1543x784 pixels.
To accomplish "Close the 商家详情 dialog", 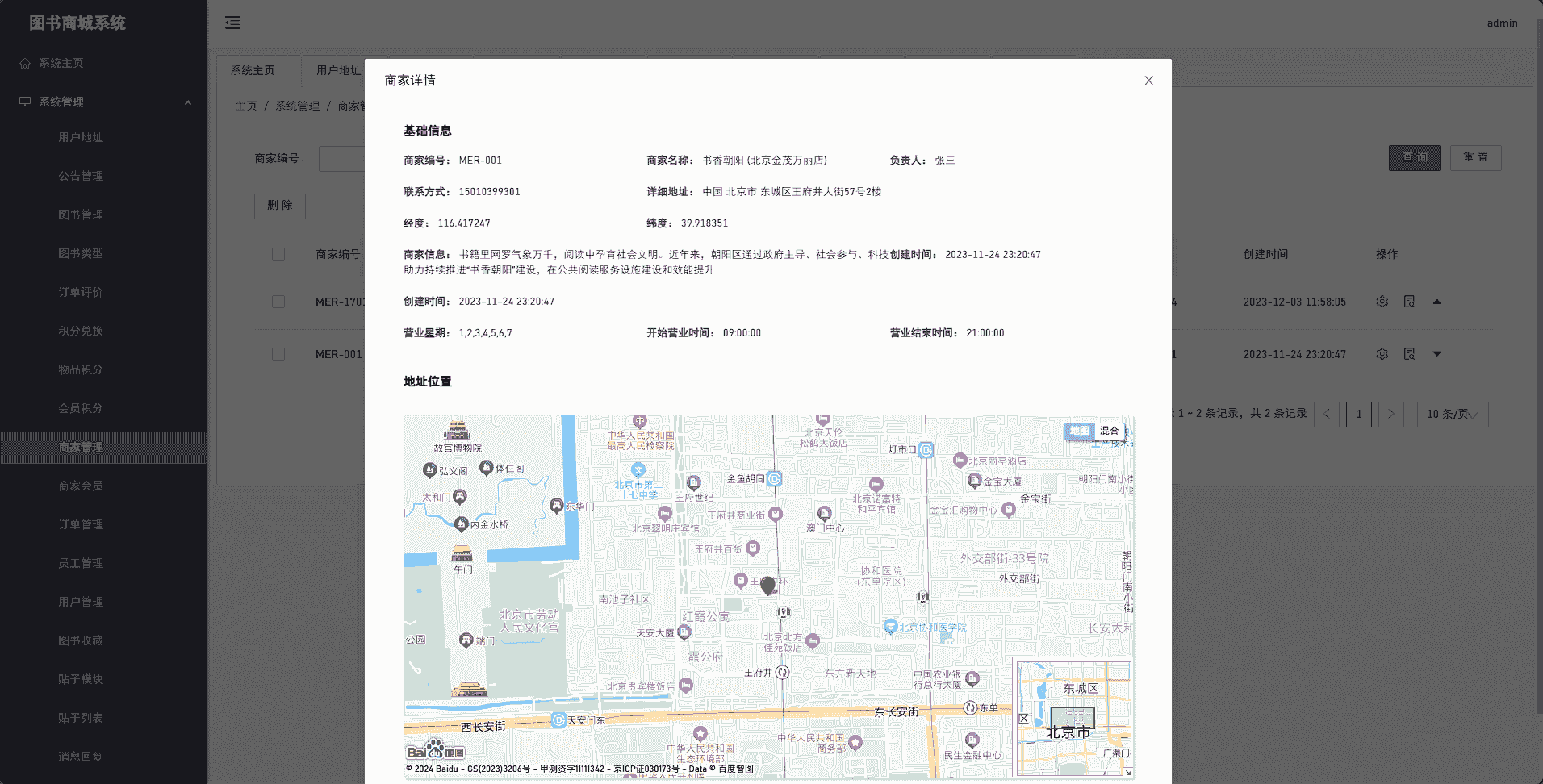I will (1148, 81).
